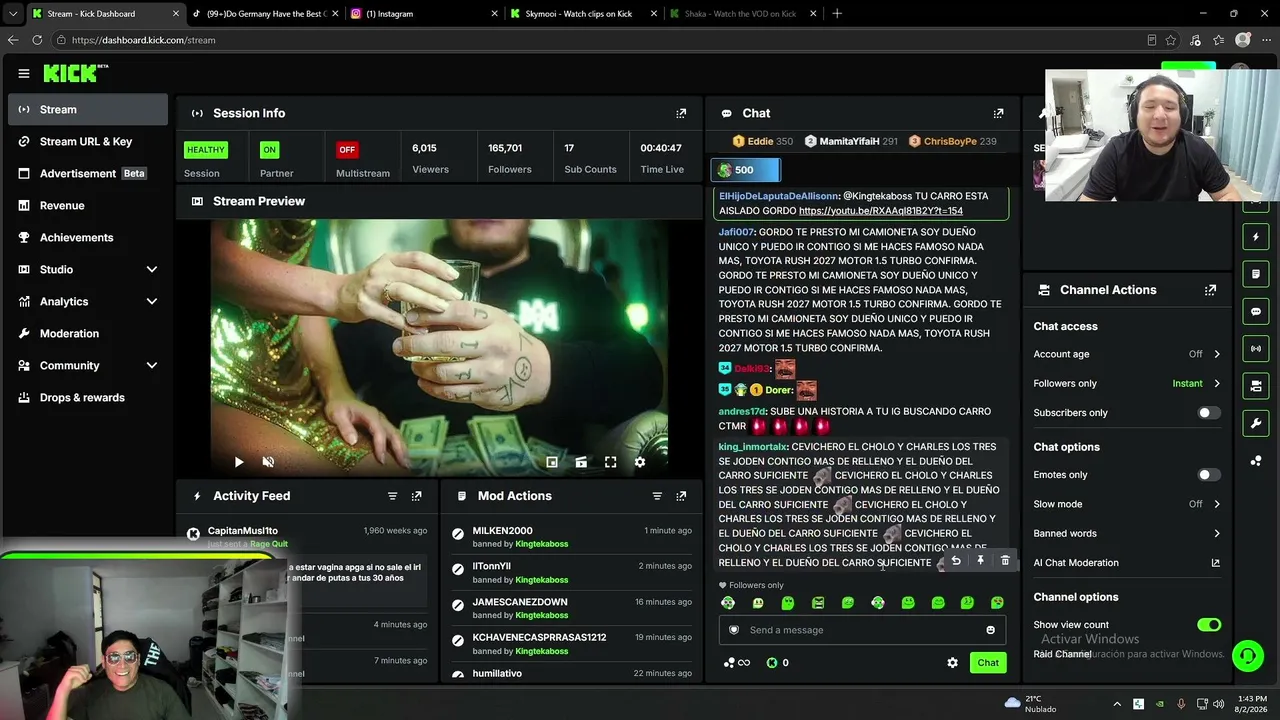Pop out the Chat panel

tap(998, 113)
